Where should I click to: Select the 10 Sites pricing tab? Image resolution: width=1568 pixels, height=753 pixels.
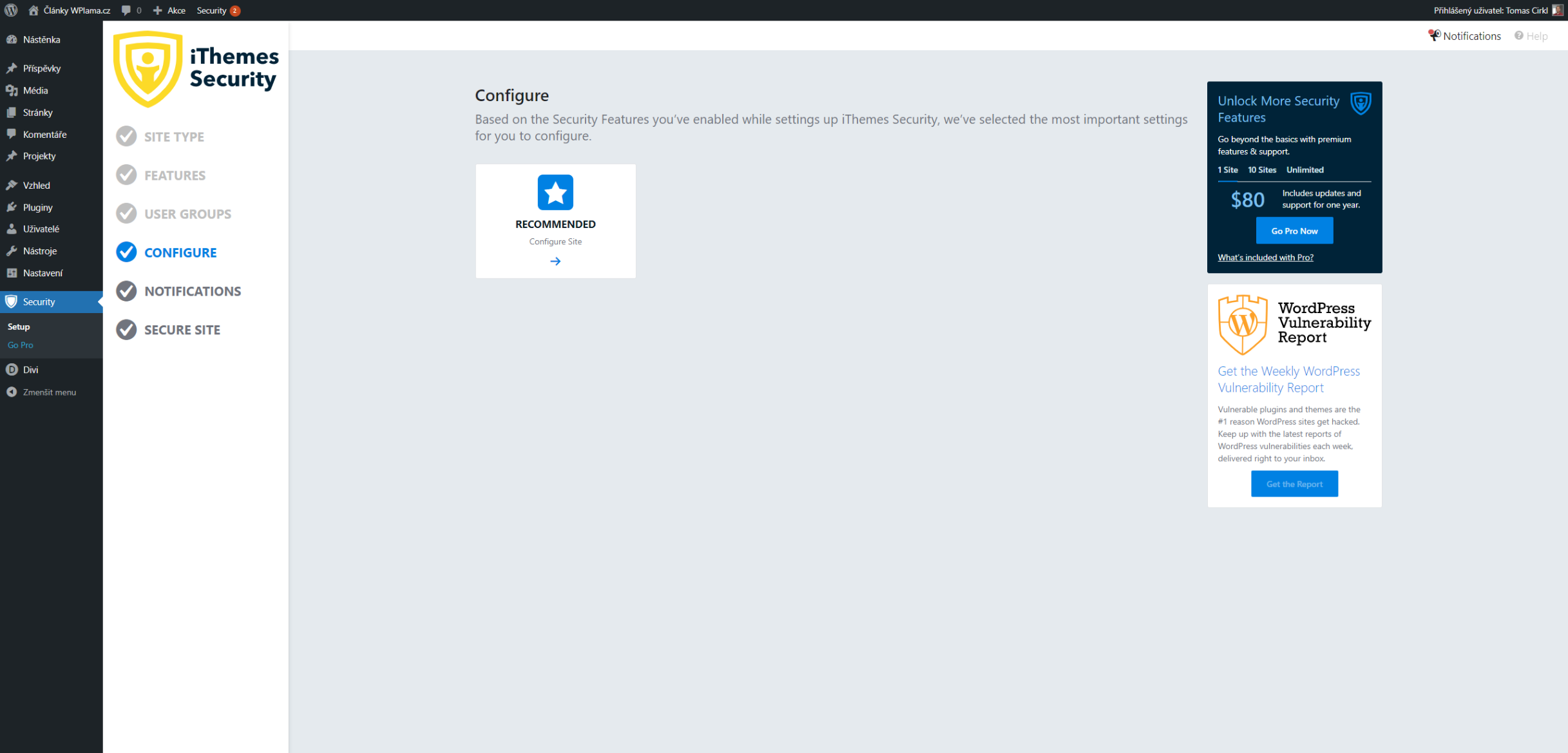[x=1262, y=169]
